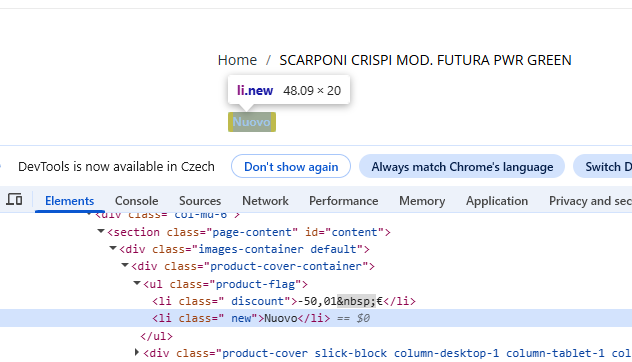632x362 pixels.
Task: Click the DevTools is now available in Czech text
Action: [116, 166]
